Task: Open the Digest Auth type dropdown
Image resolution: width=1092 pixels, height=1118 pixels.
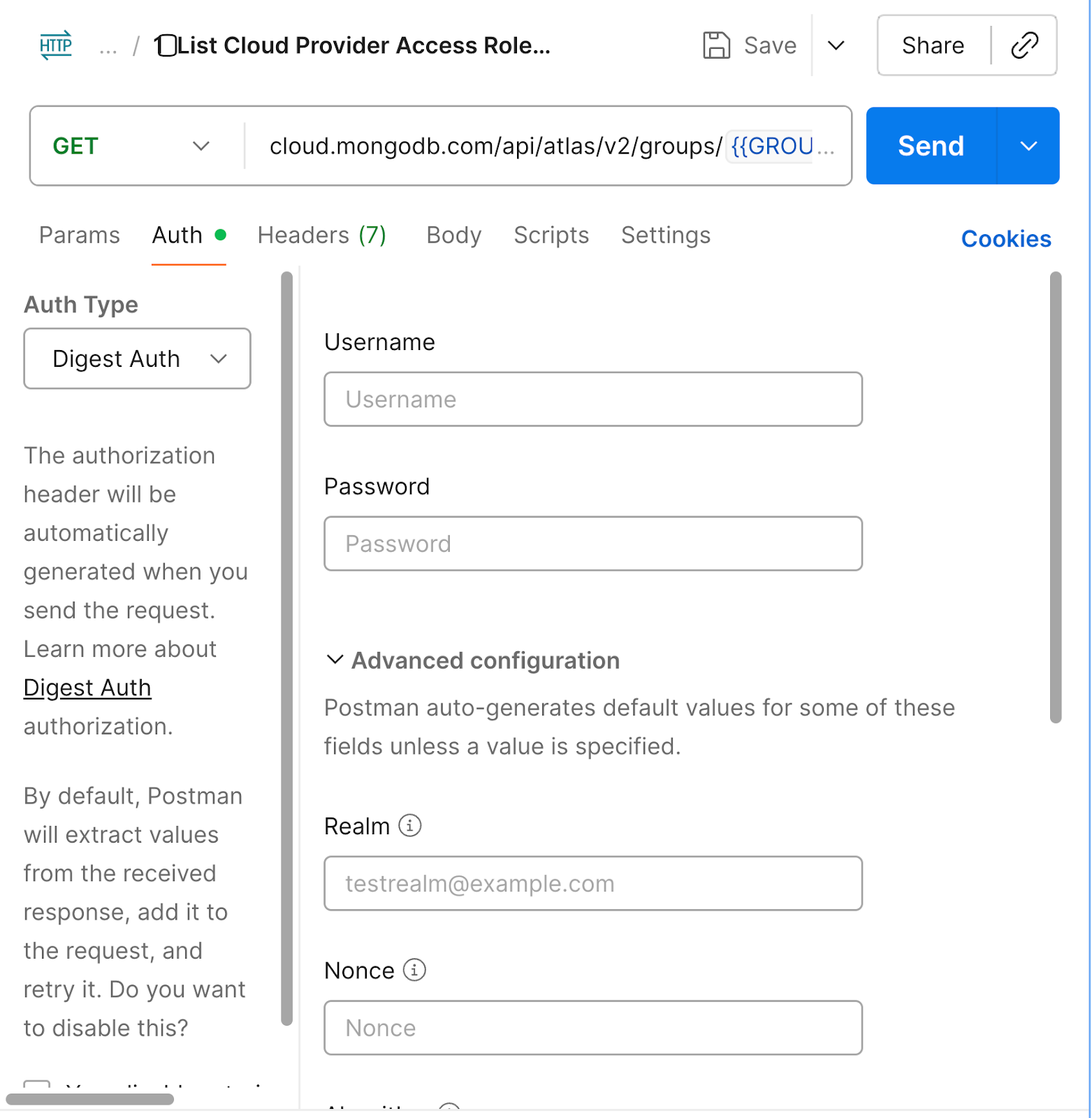Action: (138, 358)
